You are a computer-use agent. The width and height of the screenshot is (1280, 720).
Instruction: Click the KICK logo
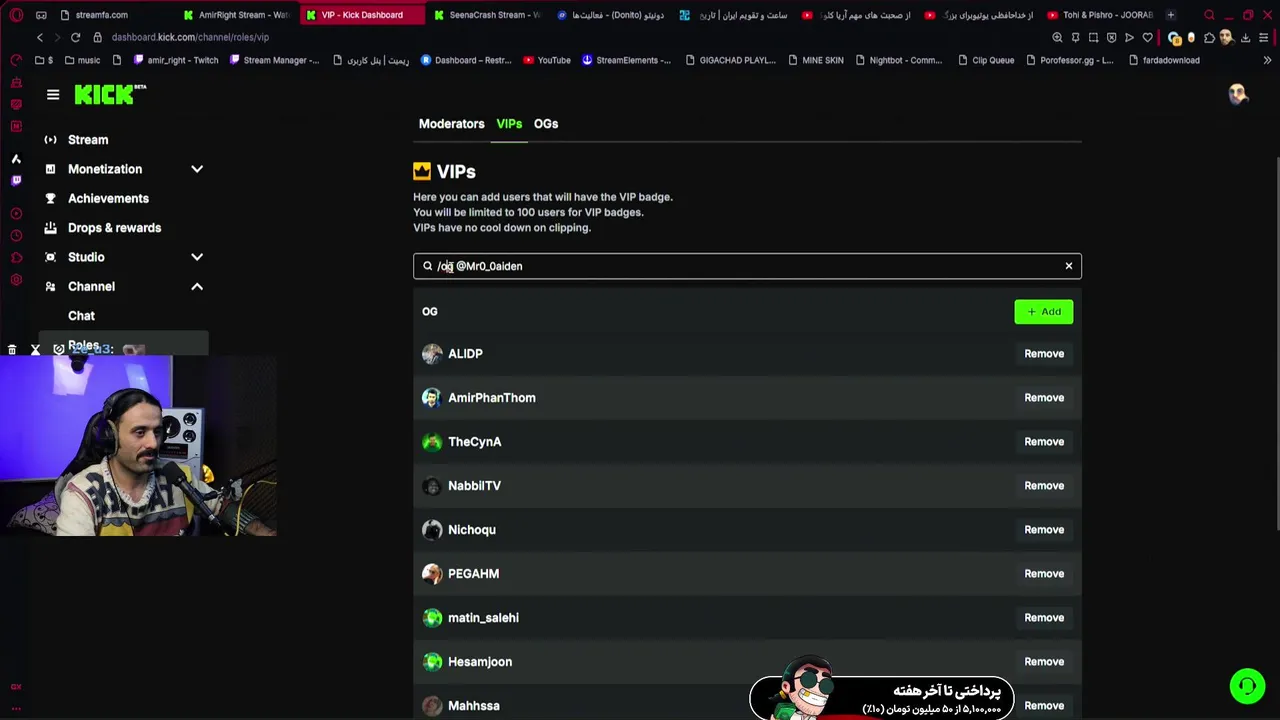click(x=110, y=94)
